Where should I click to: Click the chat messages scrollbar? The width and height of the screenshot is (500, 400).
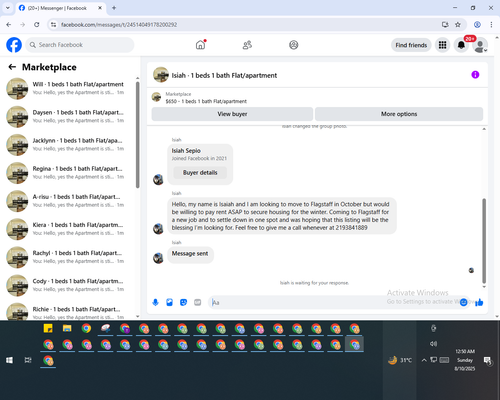point(484,241)
